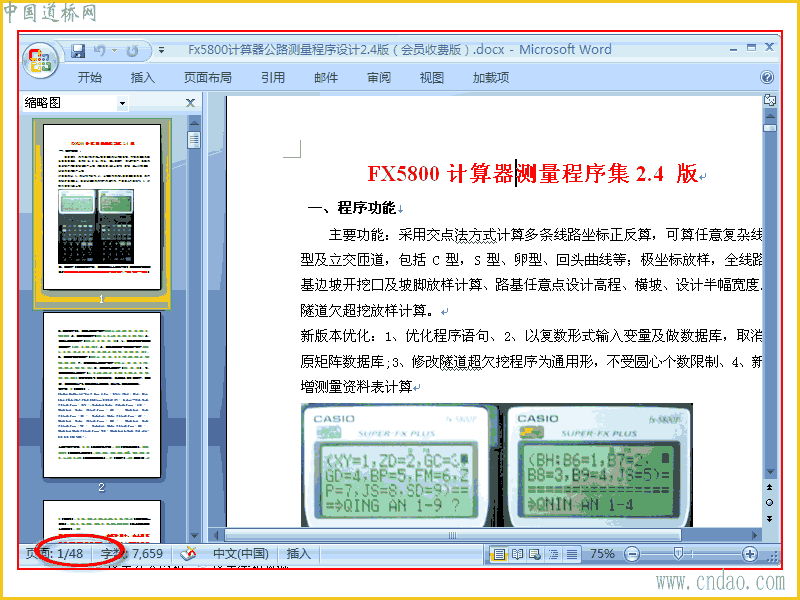
Task: Open the 审阅 ribbon tab
Action: (379, 78)
